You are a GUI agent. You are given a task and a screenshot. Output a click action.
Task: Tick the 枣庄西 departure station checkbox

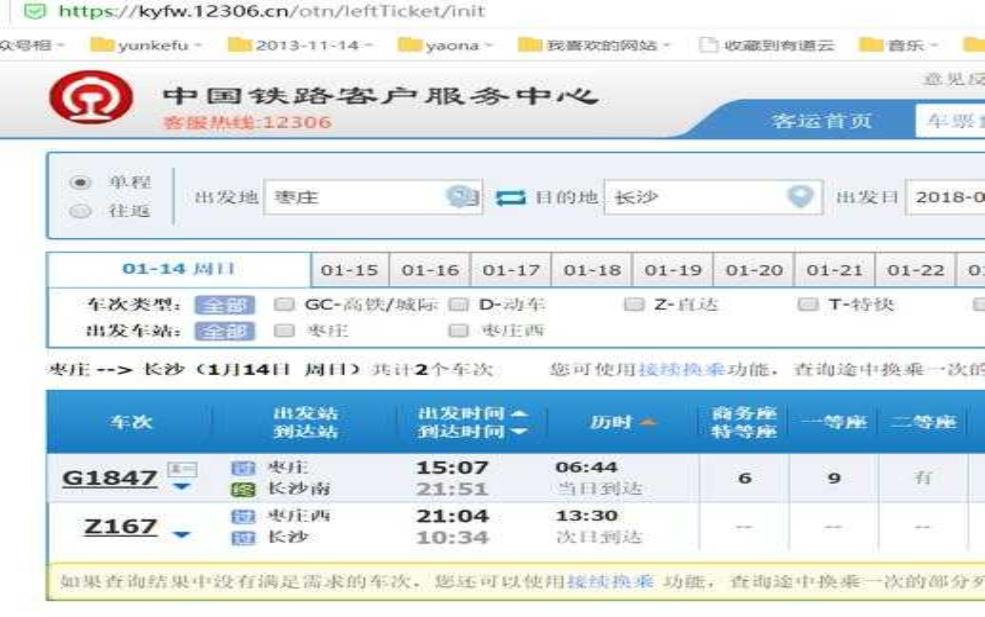point(459,330)
